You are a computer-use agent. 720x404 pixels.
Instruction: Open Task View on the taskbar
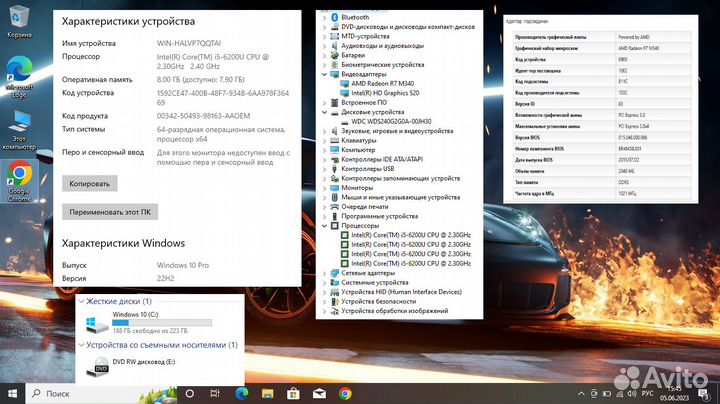214,393
